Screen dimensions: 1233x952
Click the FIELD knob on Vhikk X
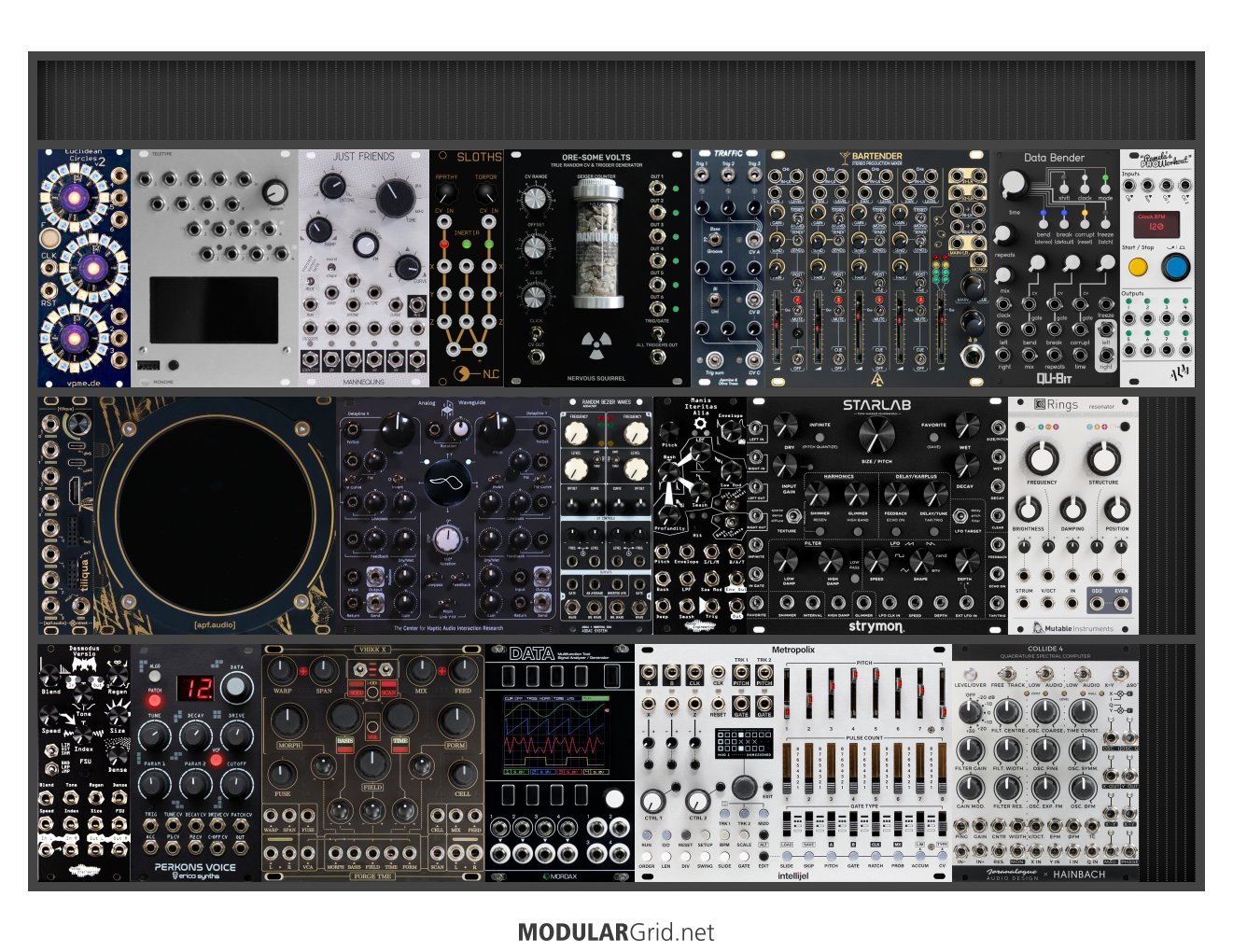coord(372,765)
